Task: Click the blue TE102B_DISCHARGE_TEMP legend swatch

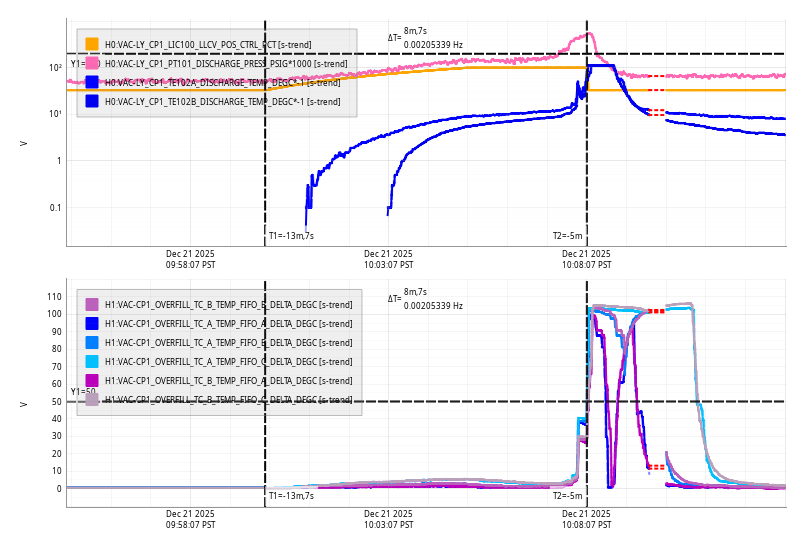Action: coord(92,101)
